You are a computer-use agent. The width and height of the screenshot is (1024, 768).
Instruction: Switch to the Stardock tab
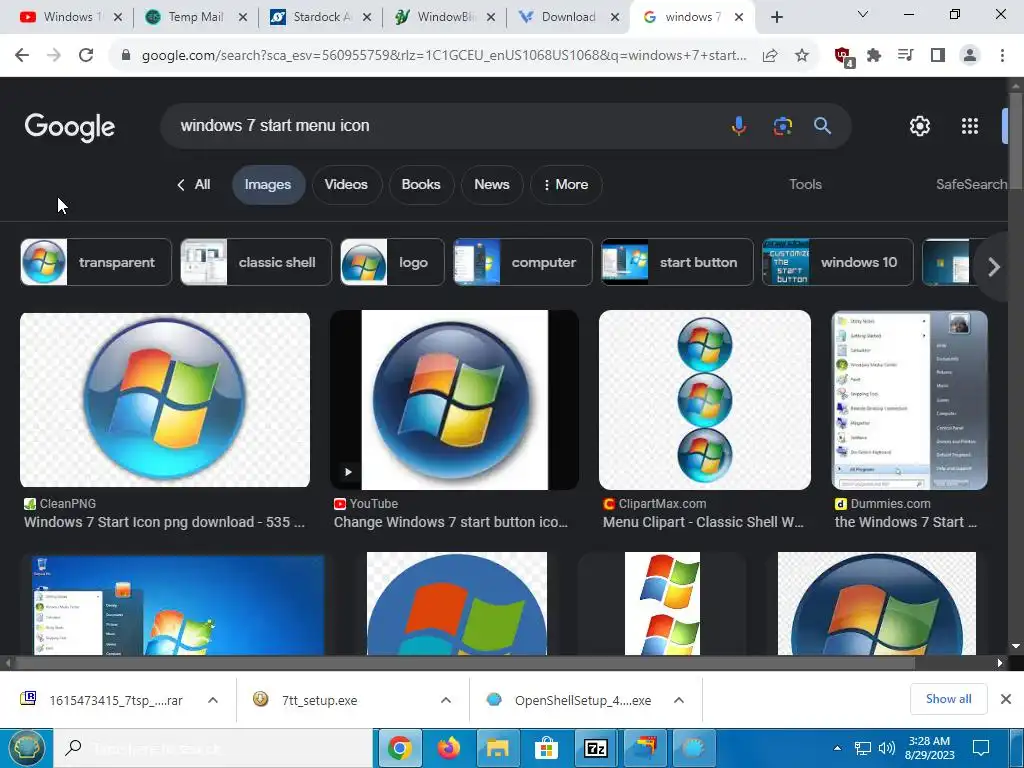point(322,17)
